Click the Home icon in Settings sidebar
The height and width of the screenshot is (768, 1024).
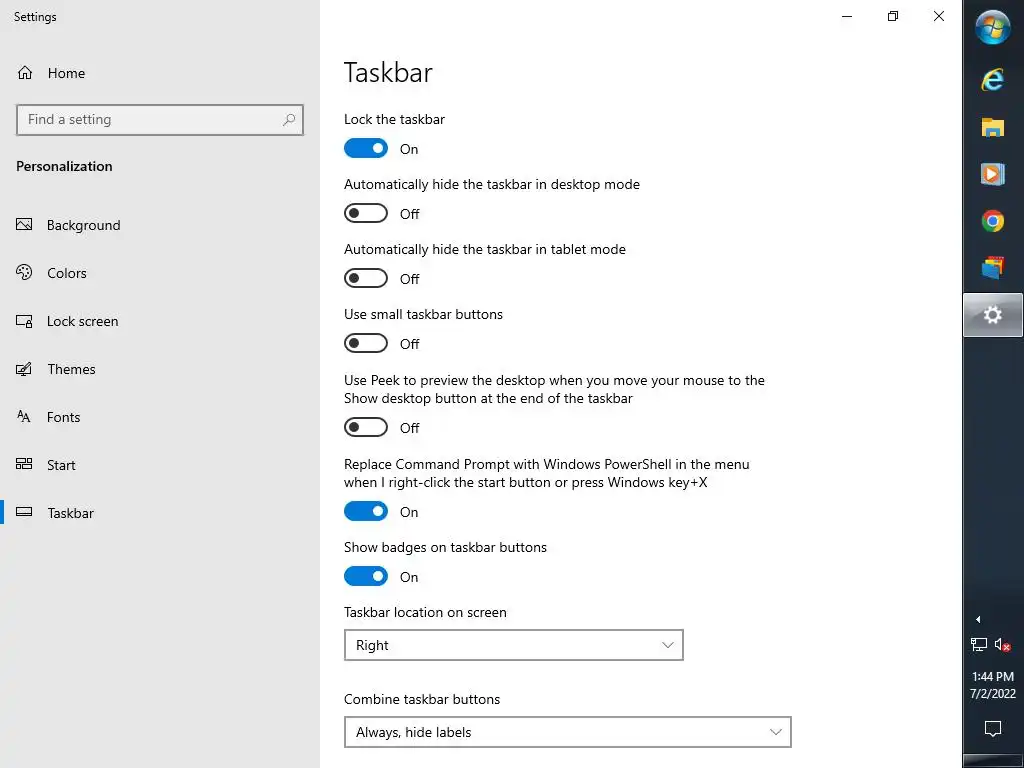pos(26,73)
